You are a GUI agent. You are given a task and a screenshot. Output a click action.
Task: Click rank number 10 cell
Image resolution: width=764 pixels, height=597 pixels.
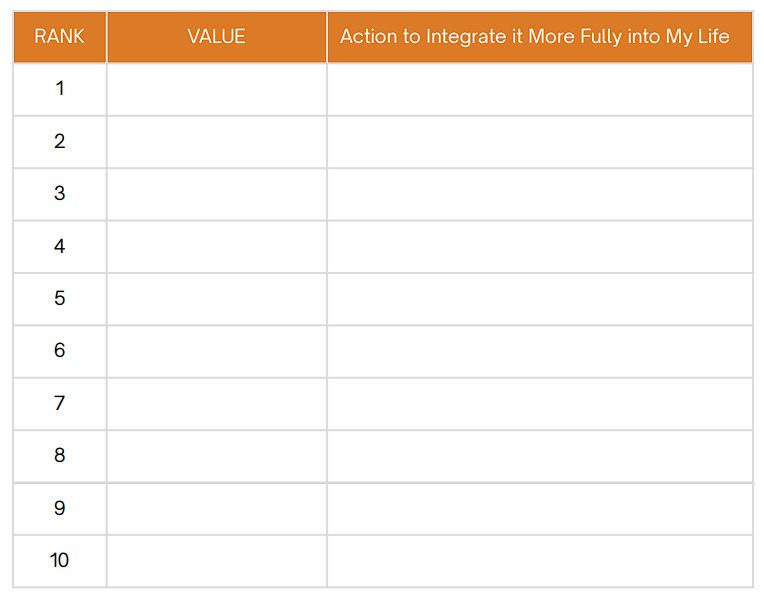59,561
